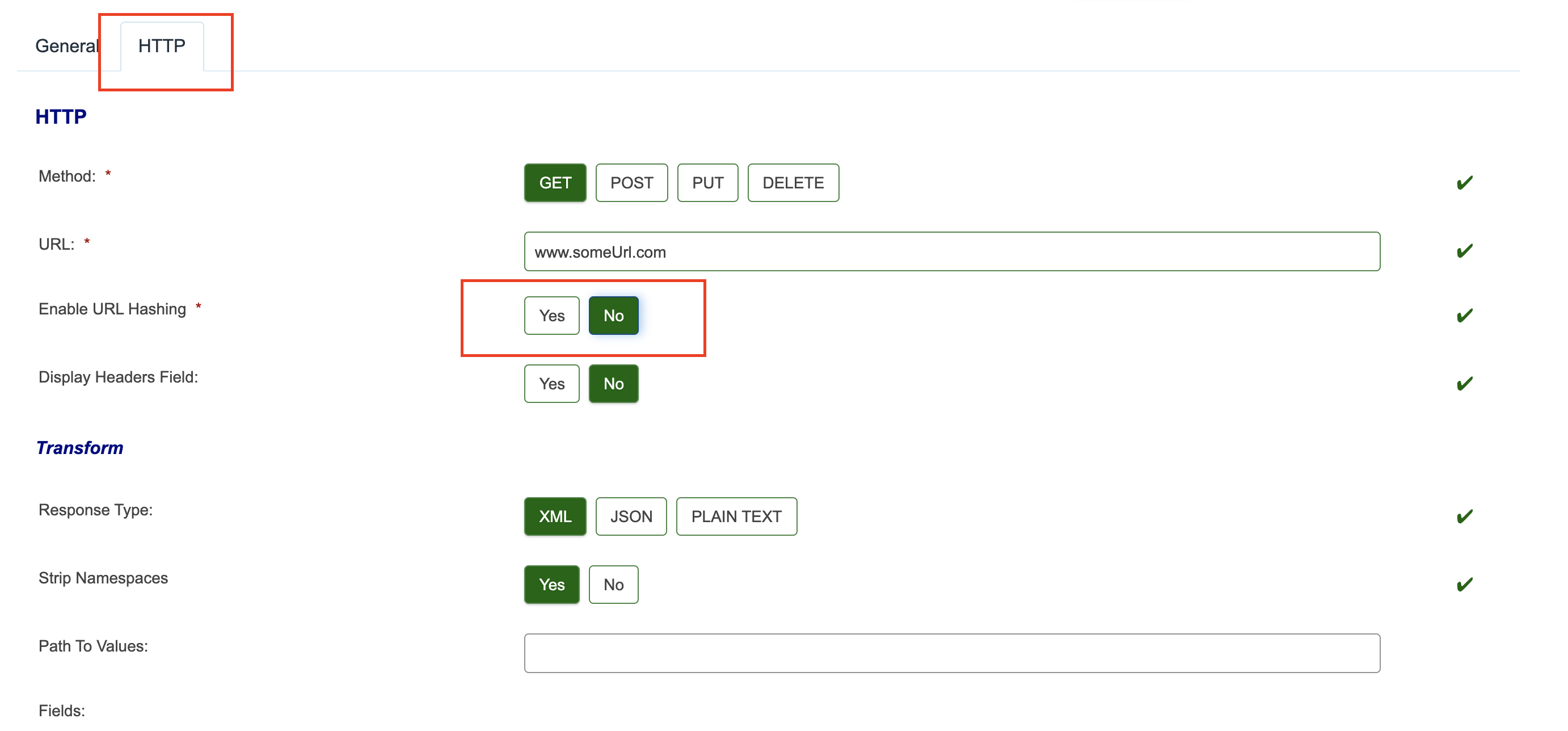
Task: Click the checkmark icon beside URL
Action: tap(1464, 251)
